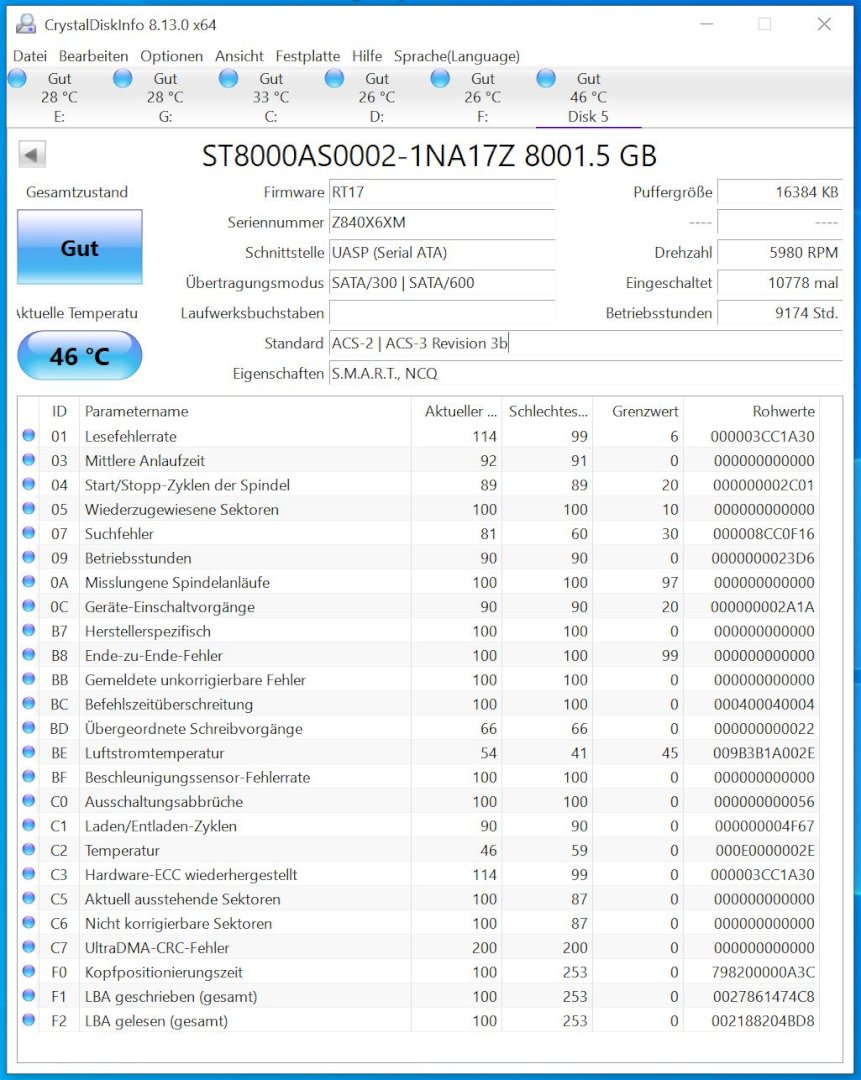The height and width of the screenshot is (1080, 861).
Task: Select the C: drive status orb
Action: coord(229,79)
